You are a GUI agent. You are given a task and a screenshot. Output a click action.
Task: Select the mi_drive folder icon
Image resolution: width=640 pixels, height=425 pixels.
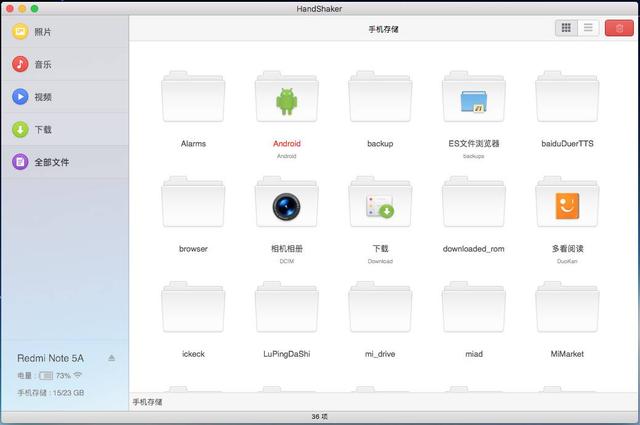coord(380,307)
